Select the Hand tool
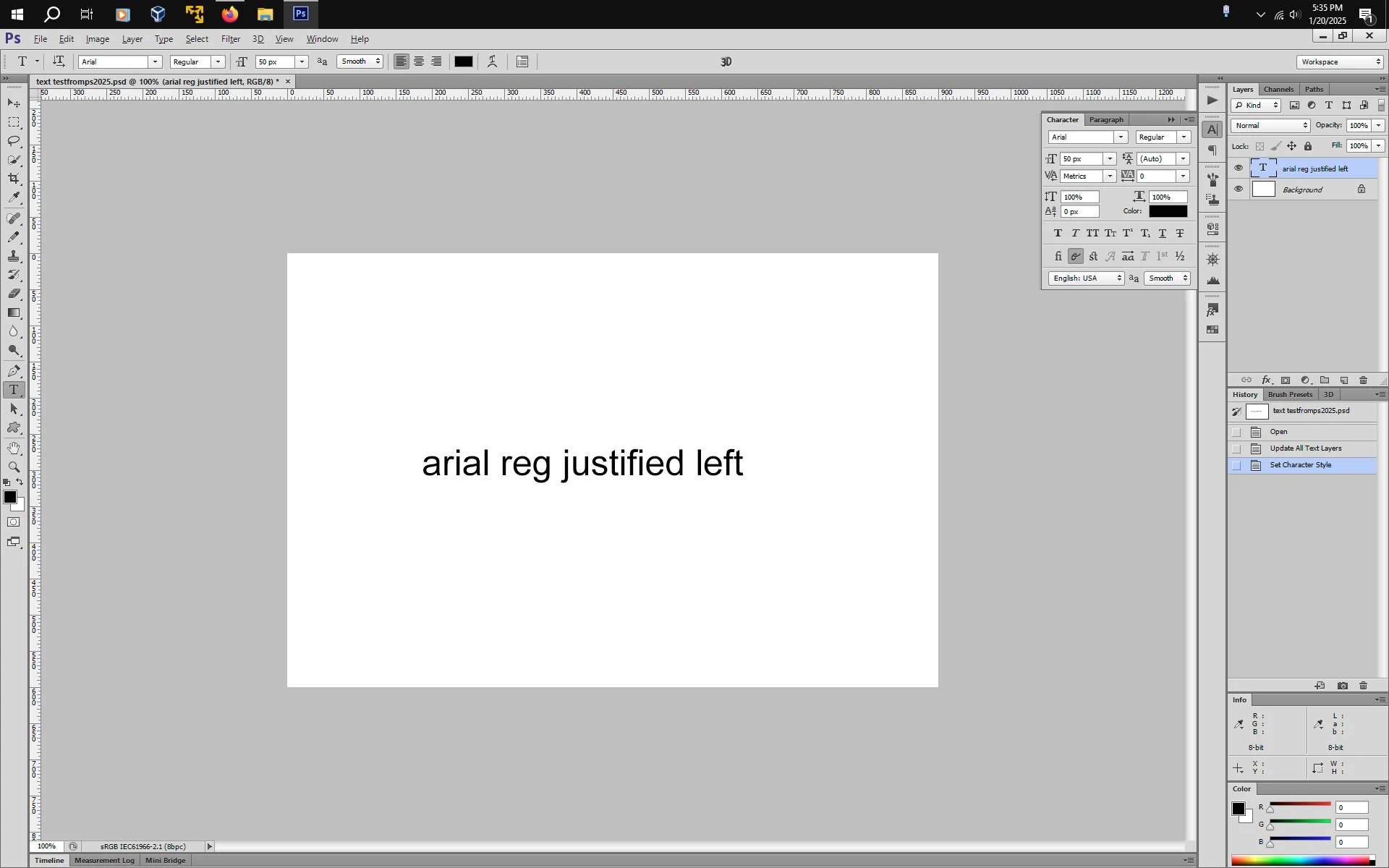Image resolution: width=1389 pixels, height=868 pixels. pos(14,448)
